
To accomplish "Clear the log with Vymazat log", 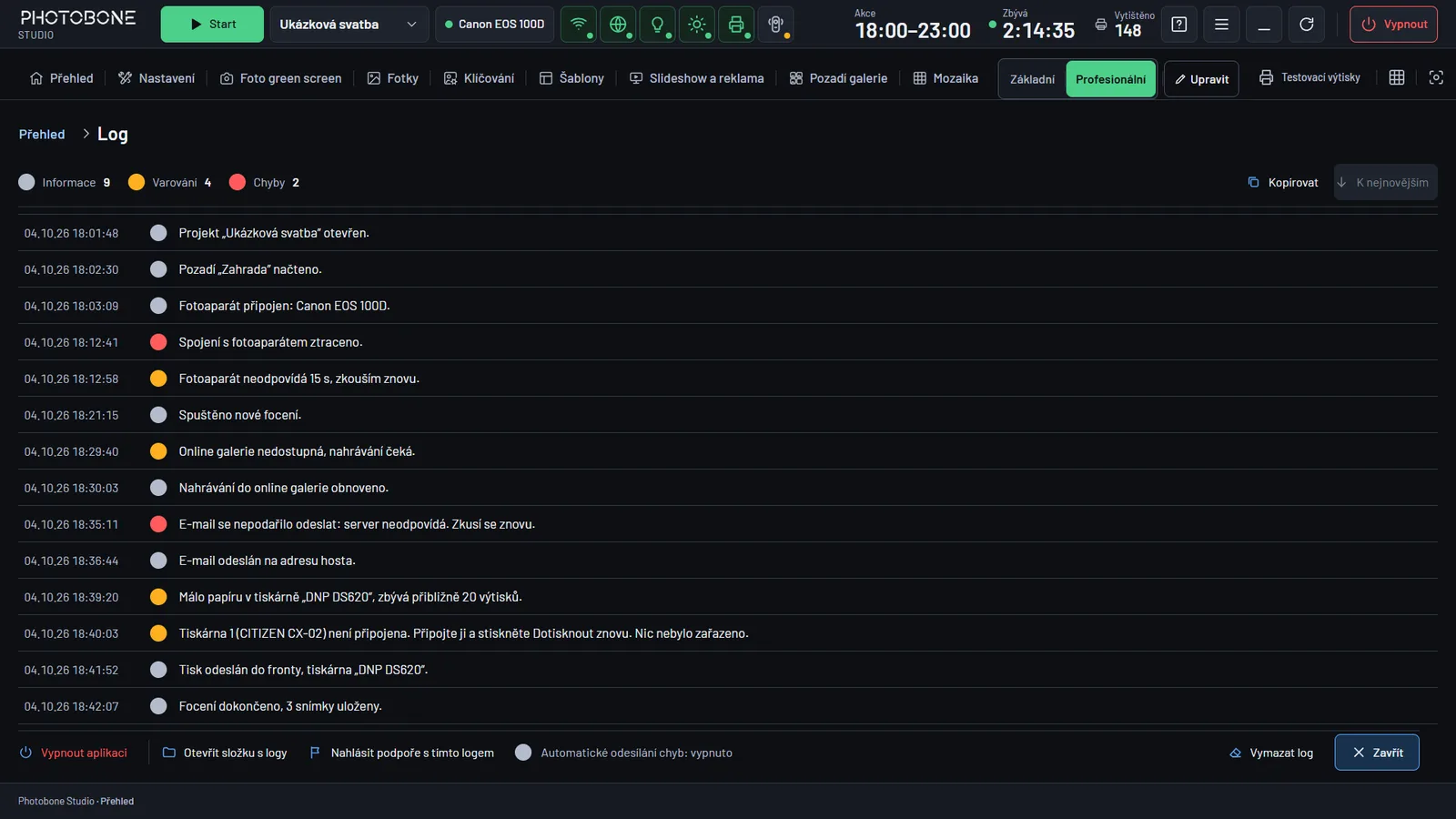I will [x=1271, y=753].
